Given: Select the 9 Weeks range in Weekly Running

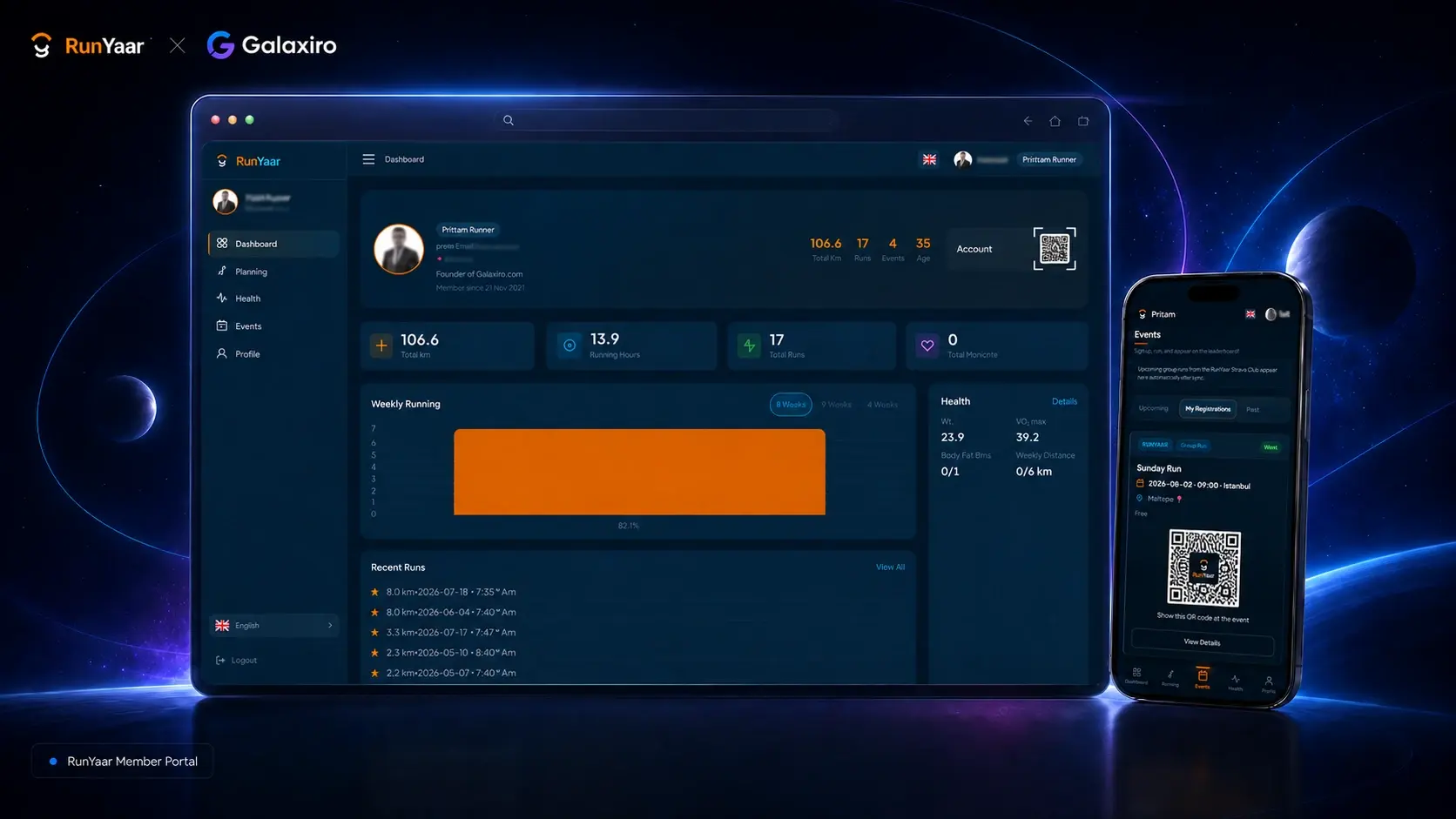Looking at the screenshot, I should pos(837,405).
